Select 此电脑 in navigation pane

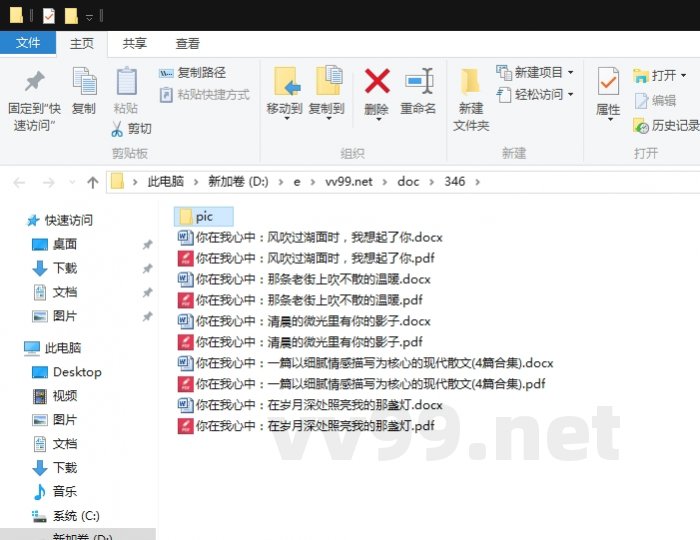(x=53, y=348)
